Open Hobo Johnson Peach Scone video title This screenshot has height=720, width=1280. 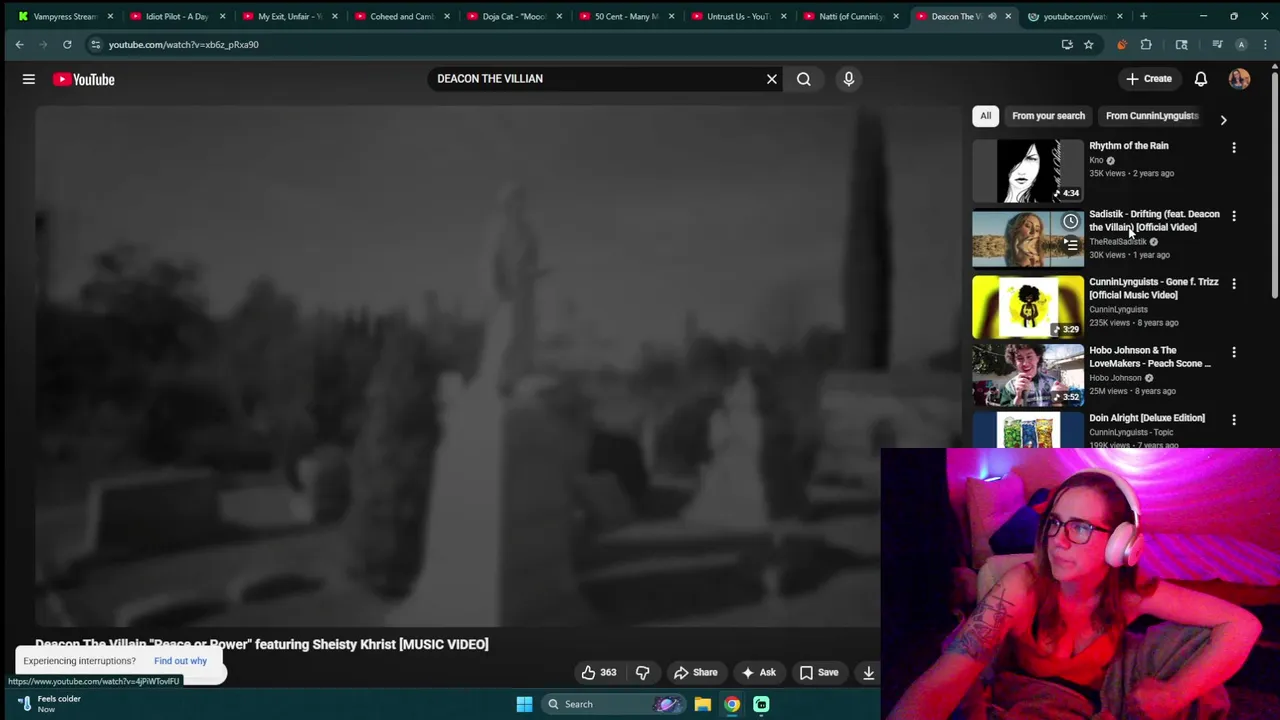tap(1150, 357)
